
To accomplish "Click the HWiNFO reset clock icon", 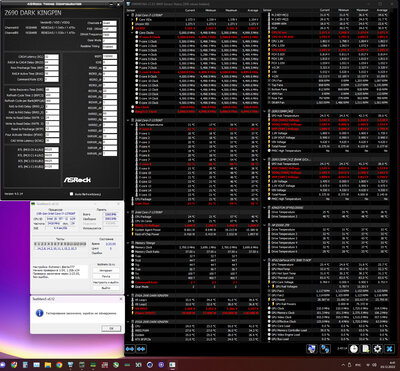I will click(354, 349).
